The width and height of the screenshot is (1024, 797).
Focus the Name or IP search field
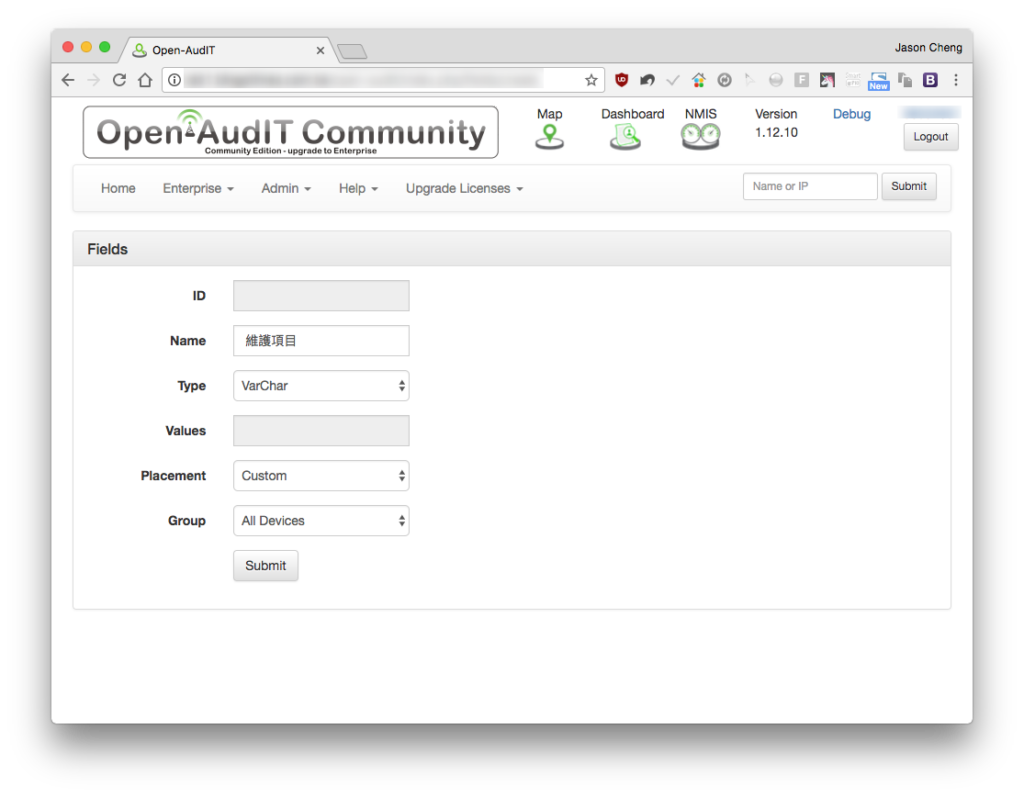point(810,186)
